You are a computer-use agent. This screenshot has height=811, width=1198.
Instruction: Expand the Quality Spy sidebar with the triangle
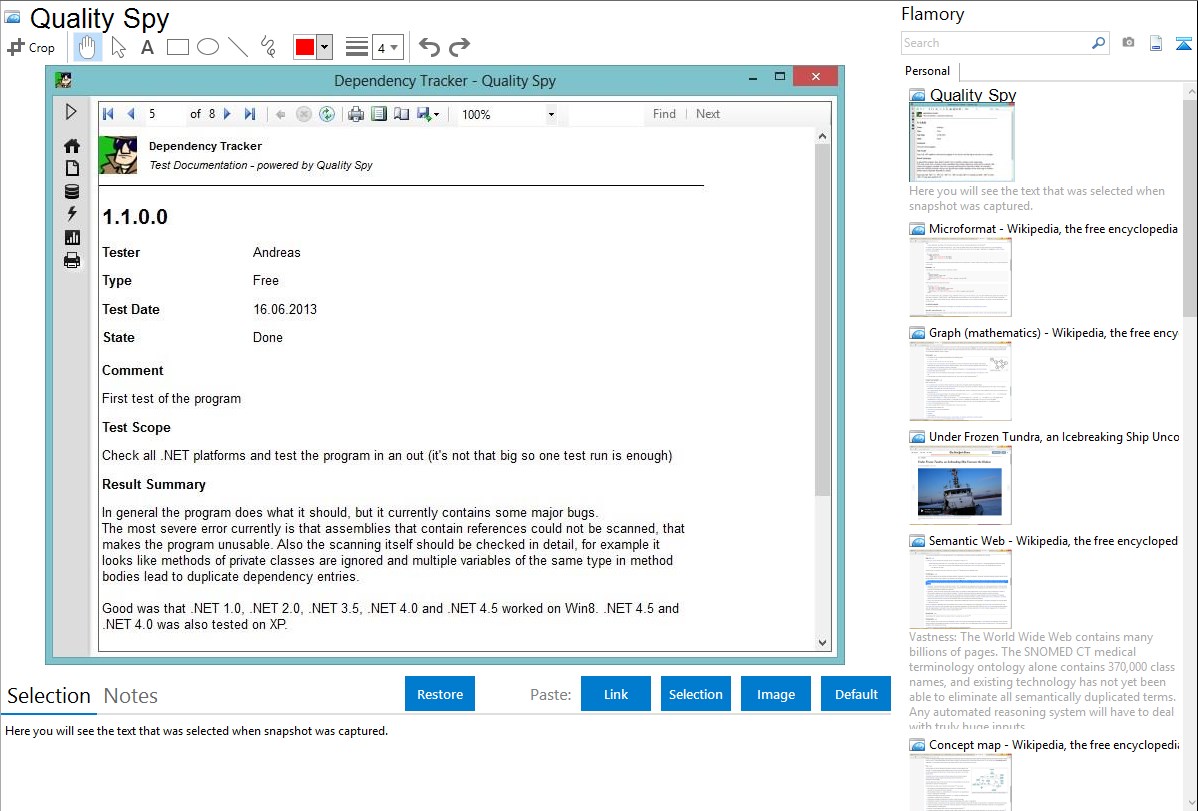coord(71,112)
